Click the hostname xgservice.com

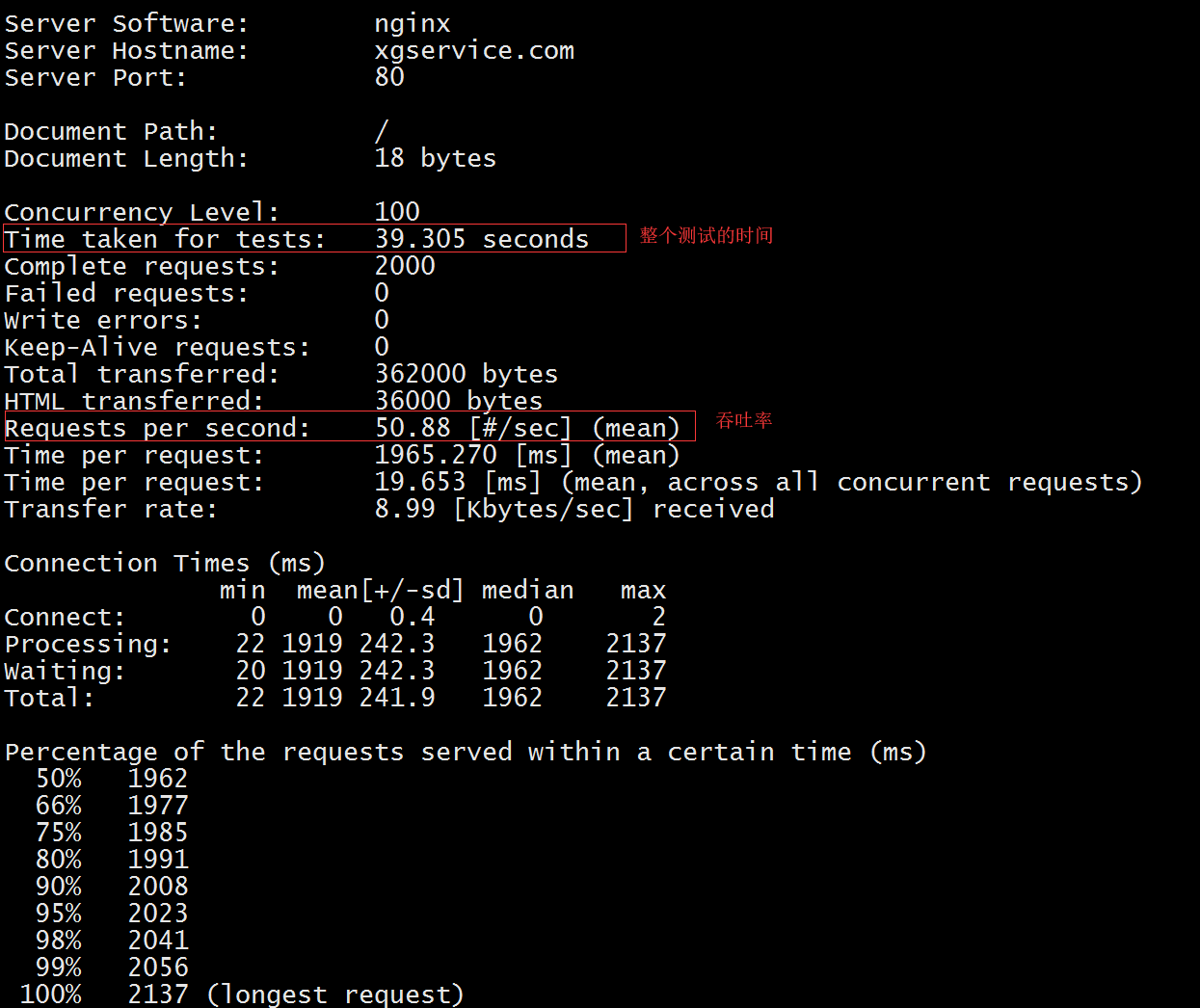(x=474, y=51)
